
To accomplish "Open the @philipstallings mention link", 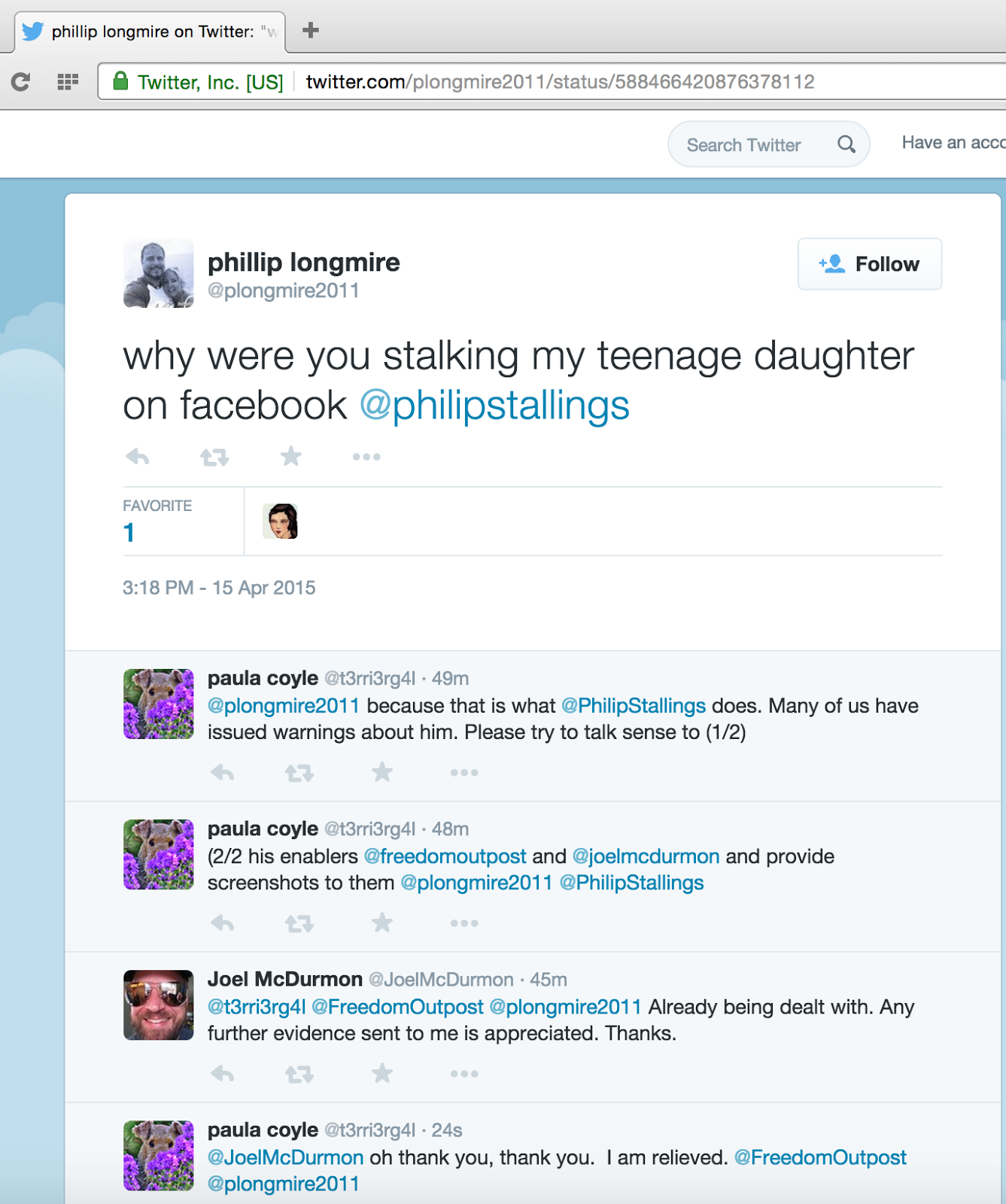I will tap(494, 406).
